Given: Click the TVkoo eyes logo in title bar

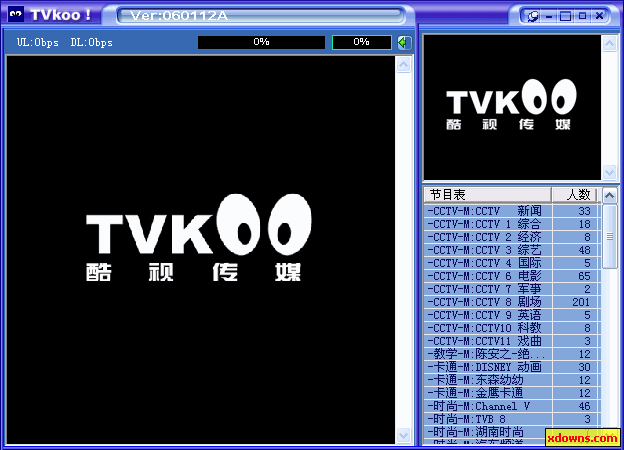Looking at the screenshot, I should point(16,15).
